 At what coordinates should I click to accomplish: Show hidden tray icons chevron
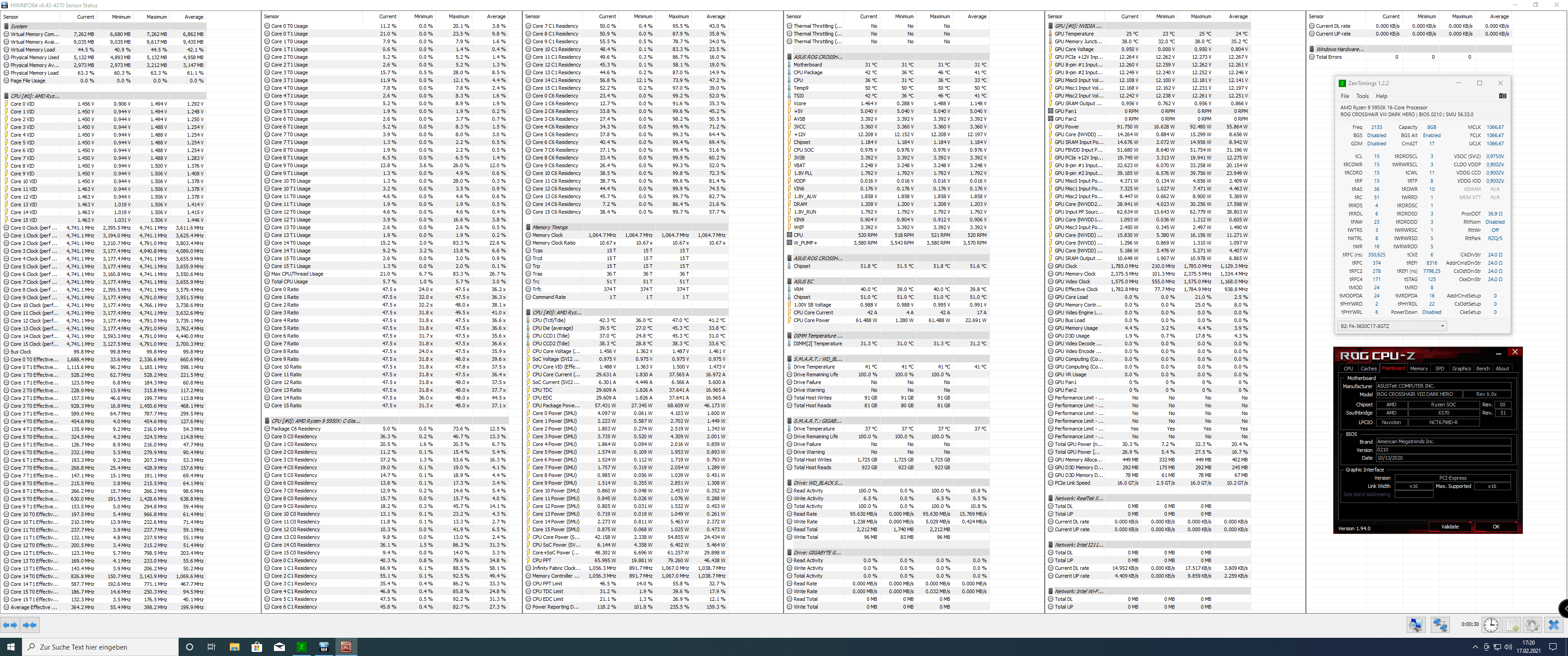pyautogui.click(x=1475, y=647)
